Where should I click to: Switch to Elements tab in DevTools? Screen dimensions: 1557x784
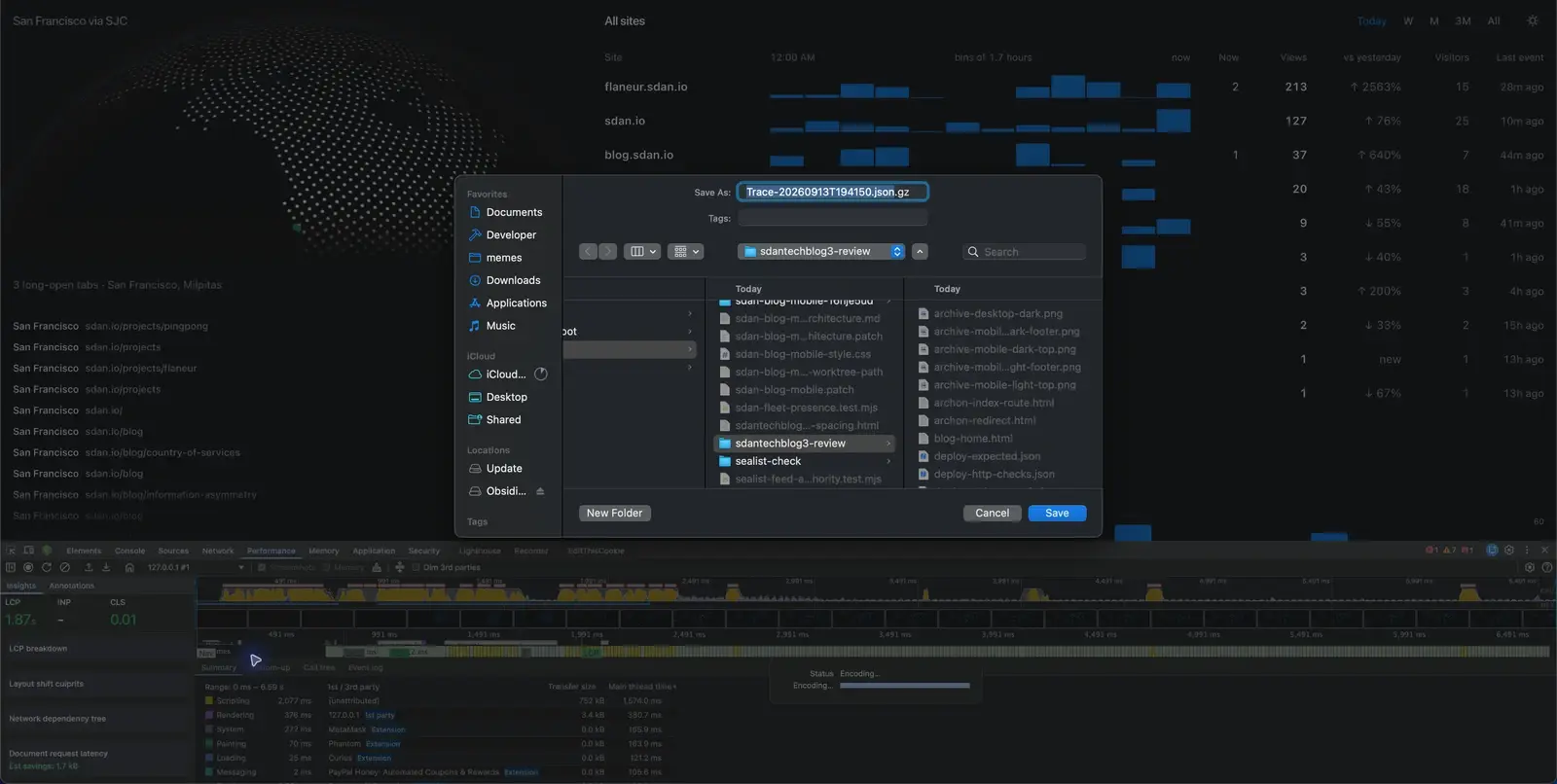(84, 551)
